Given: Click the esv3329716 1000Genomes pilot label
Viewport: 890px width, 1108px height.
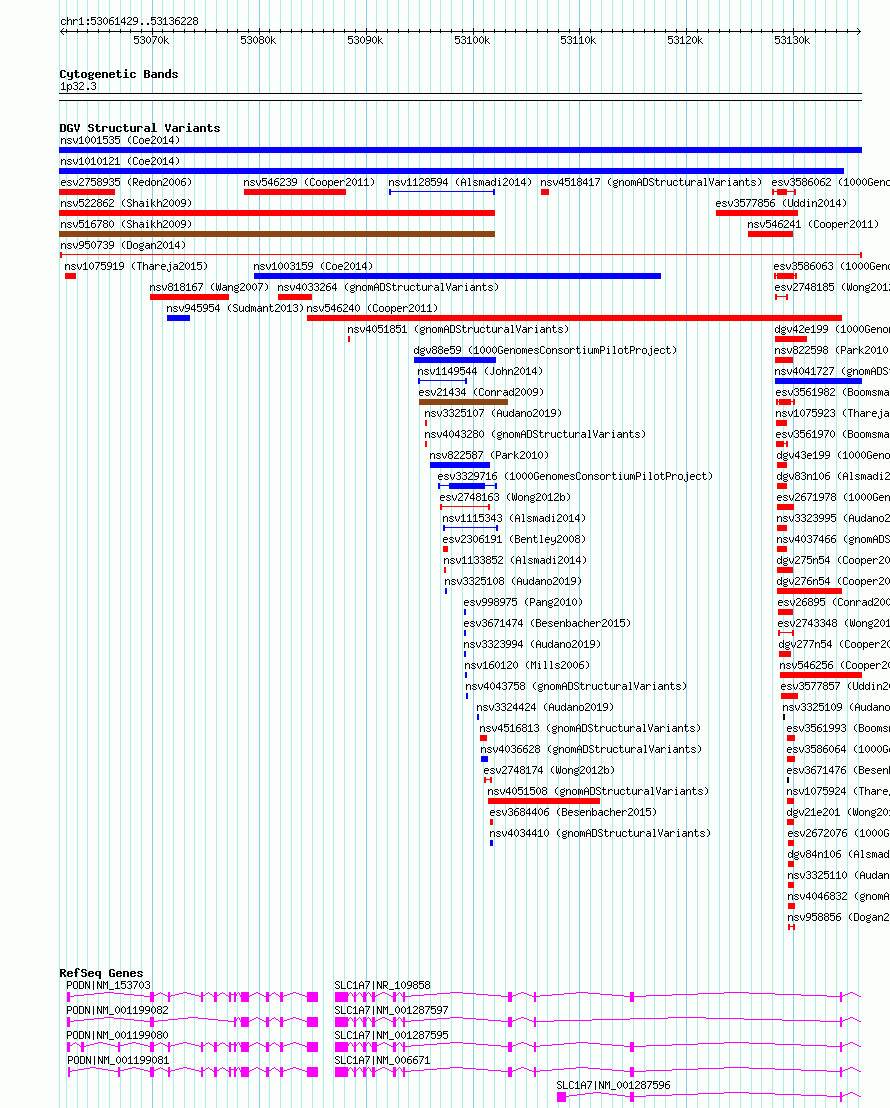Looking at the screenshot, I should tap(575, 476).
